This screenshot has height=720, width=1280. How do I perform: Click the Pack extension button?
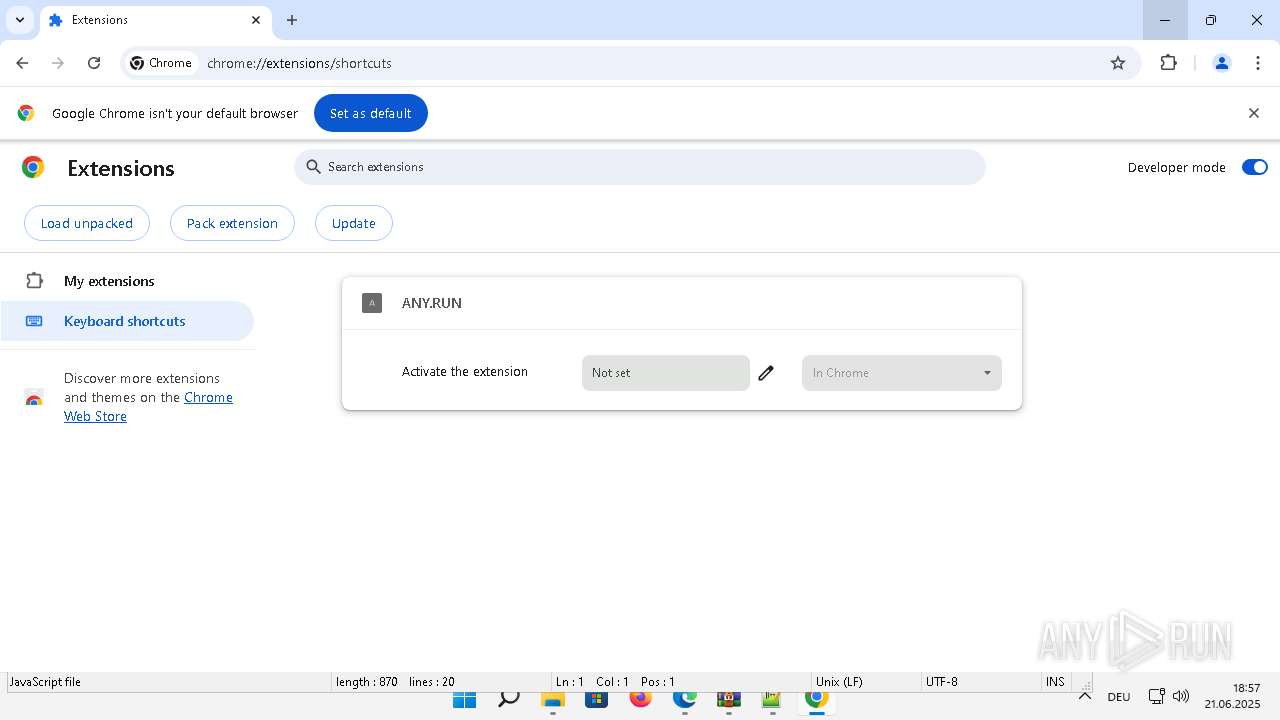(232, 223)
